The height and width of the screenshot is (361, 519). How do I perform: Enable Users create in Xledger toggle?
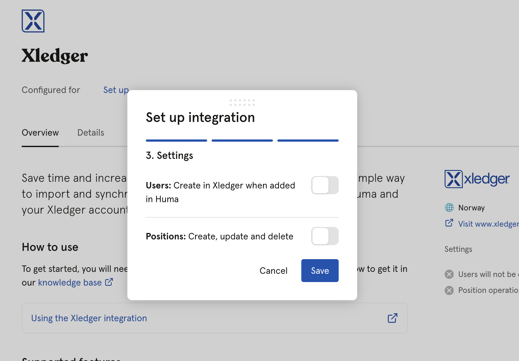pos(325,185)
